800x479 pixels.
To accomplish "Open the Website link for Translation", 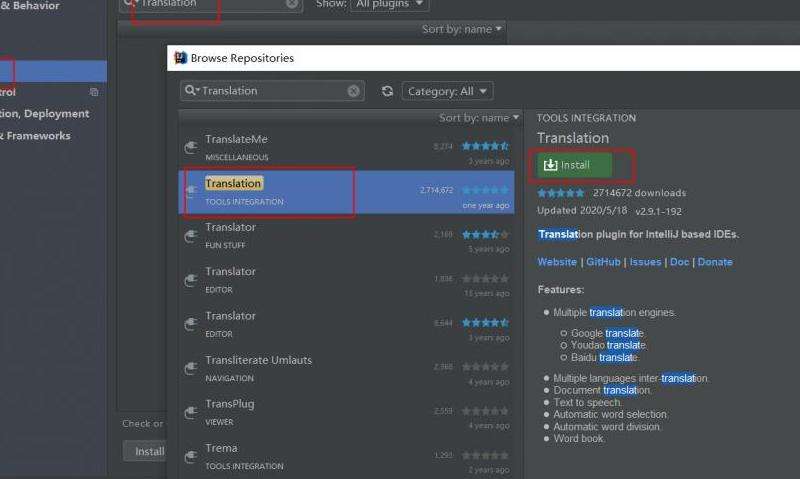I will coord(557,262).
